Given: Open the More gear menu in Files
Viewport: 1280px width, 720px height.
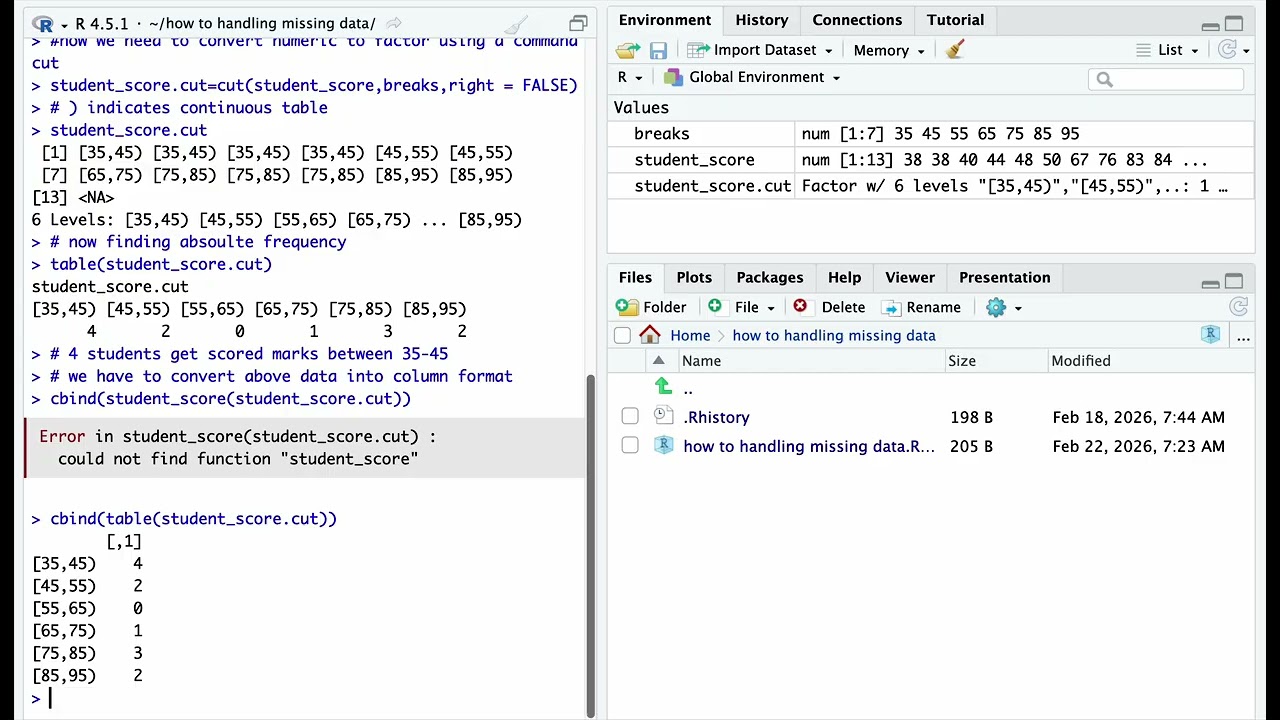Looking at the screenshot, I should [1004, 307].
